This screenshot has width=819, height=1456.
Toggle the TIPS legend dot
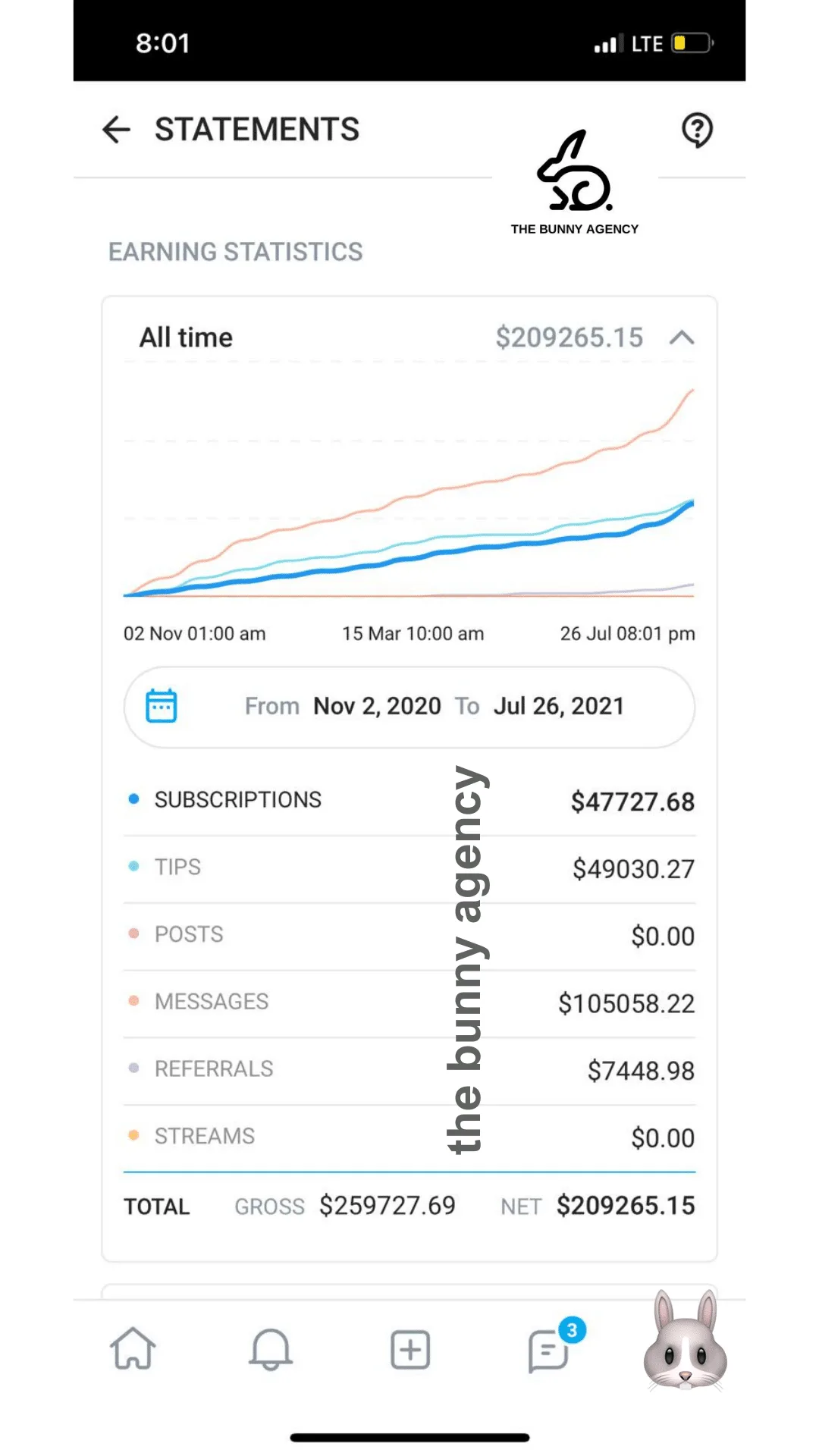(x=133, y=866)
